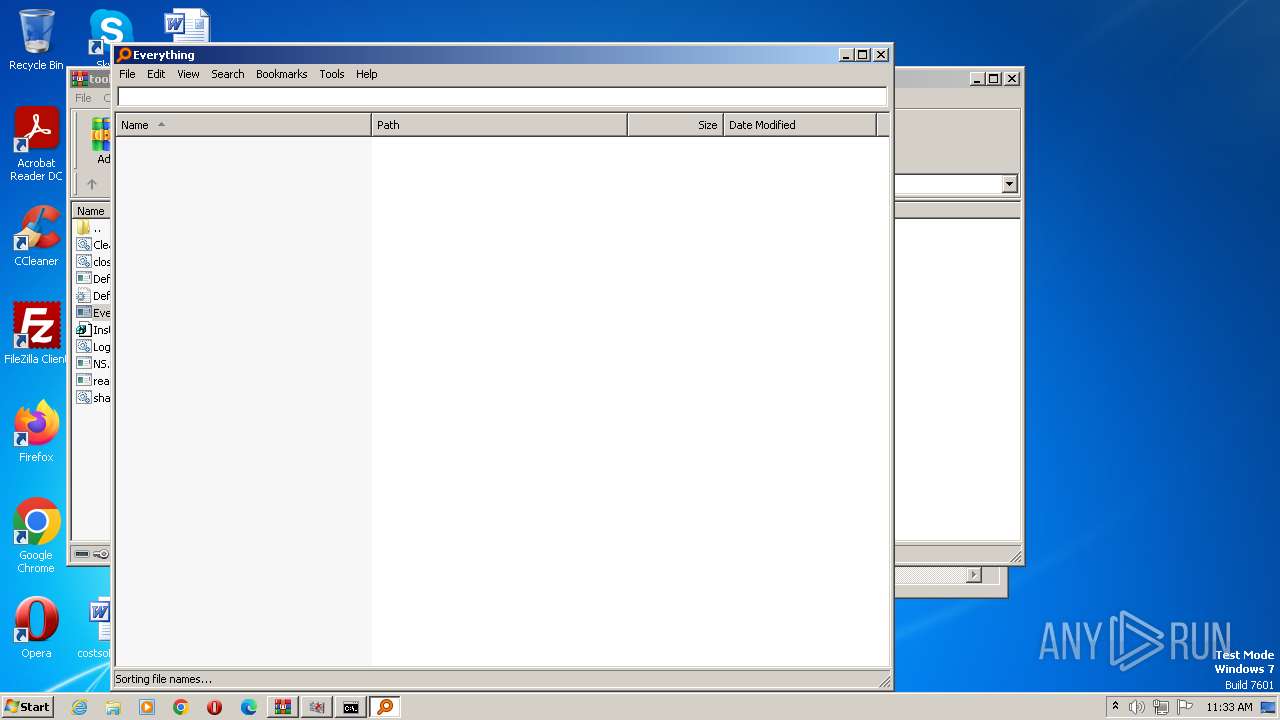Open Acrobat Reader DC desktop icon
This screenshot has width=1280, height=720.
click(36, 145)
